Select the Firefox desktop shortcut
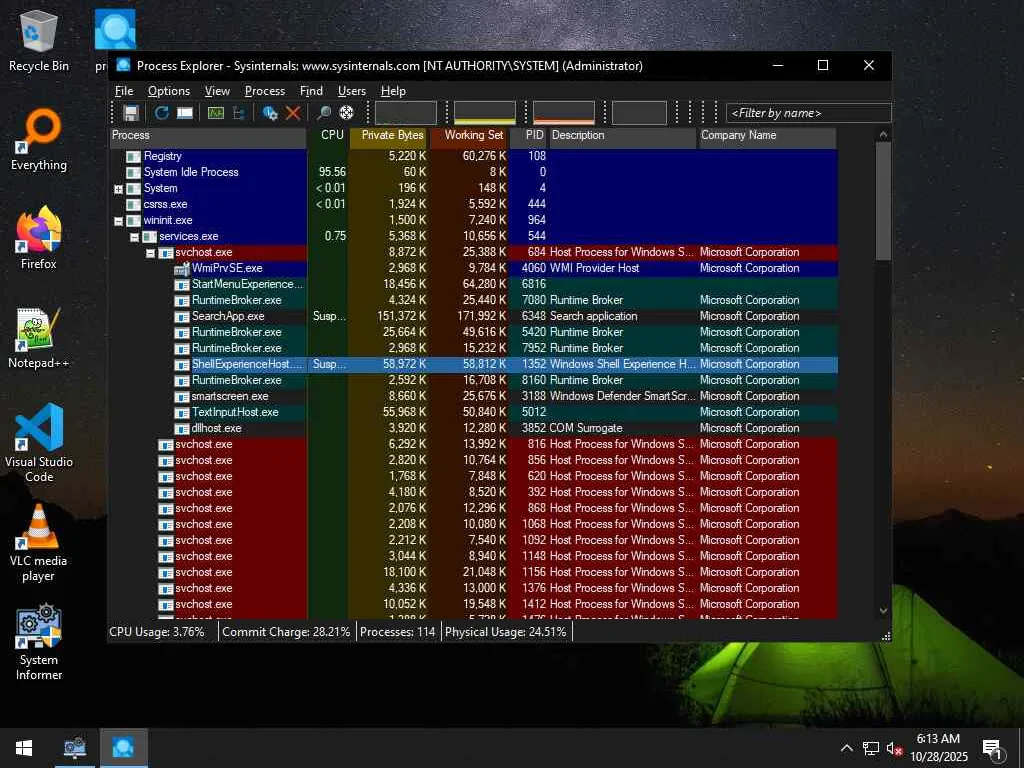The height and width of the screenshot is (768, 1024). click(39, 238)
